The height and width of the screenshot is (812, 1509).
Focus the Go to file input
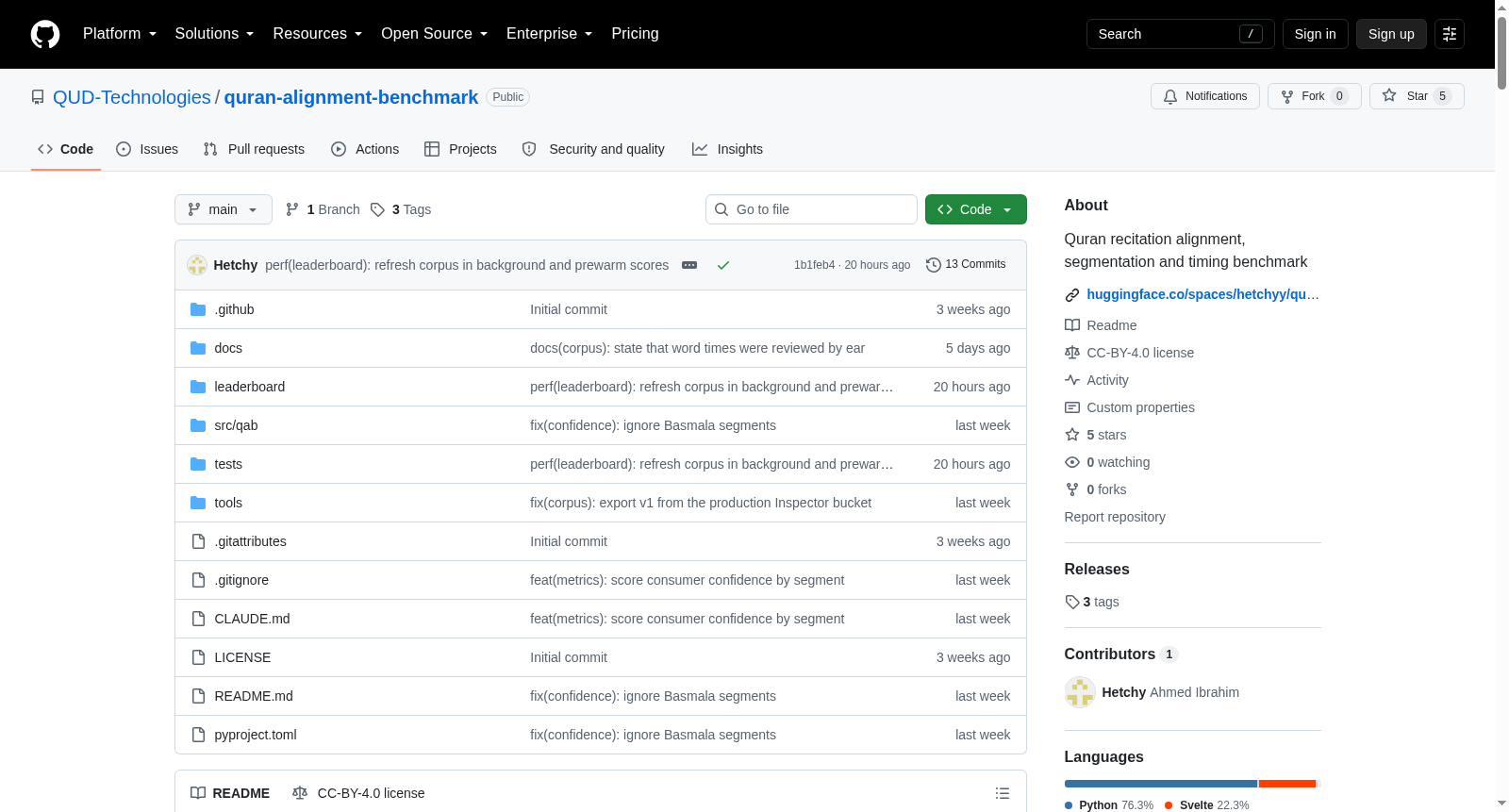(x=811, y=209)
